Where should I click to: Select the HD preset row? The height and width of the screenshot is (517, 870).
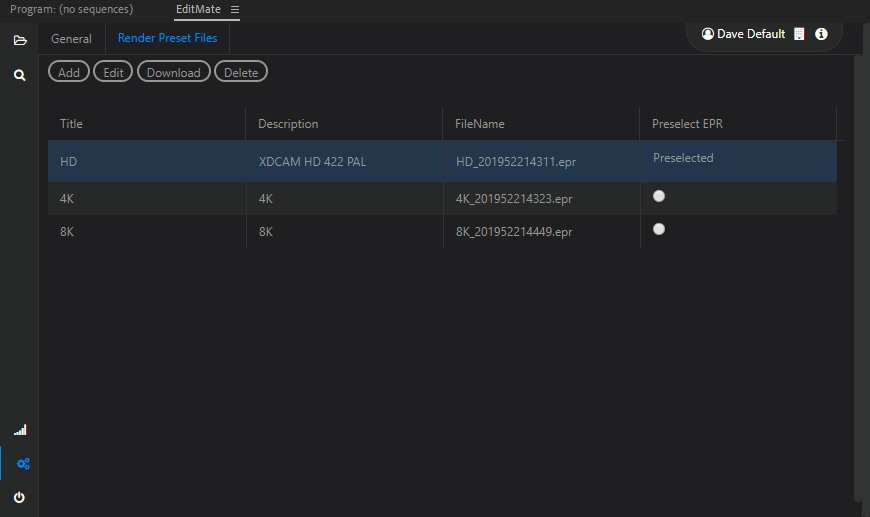442,161
